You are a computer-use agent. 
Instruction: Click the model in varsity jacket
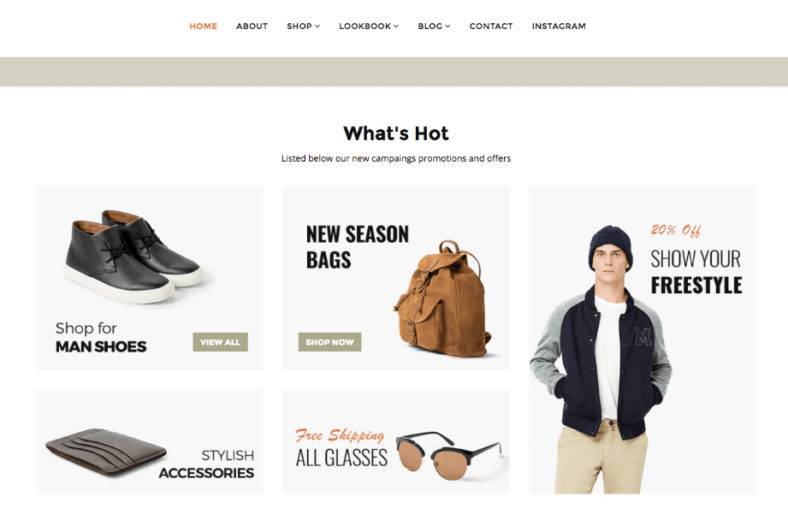602,360
